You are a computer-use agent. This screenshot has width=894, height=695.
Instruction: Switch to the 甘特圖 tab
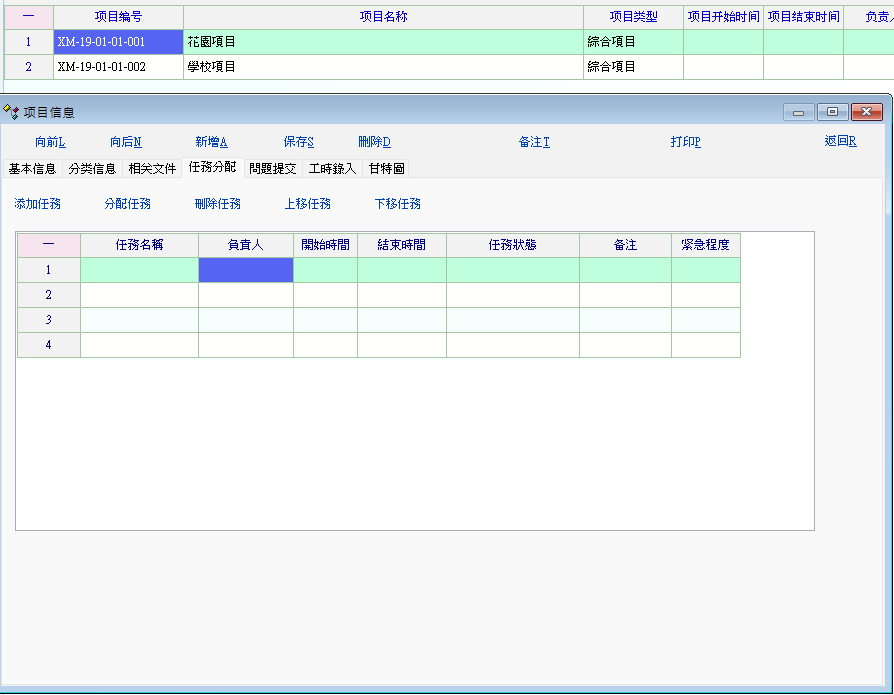[x=386, y=169]
